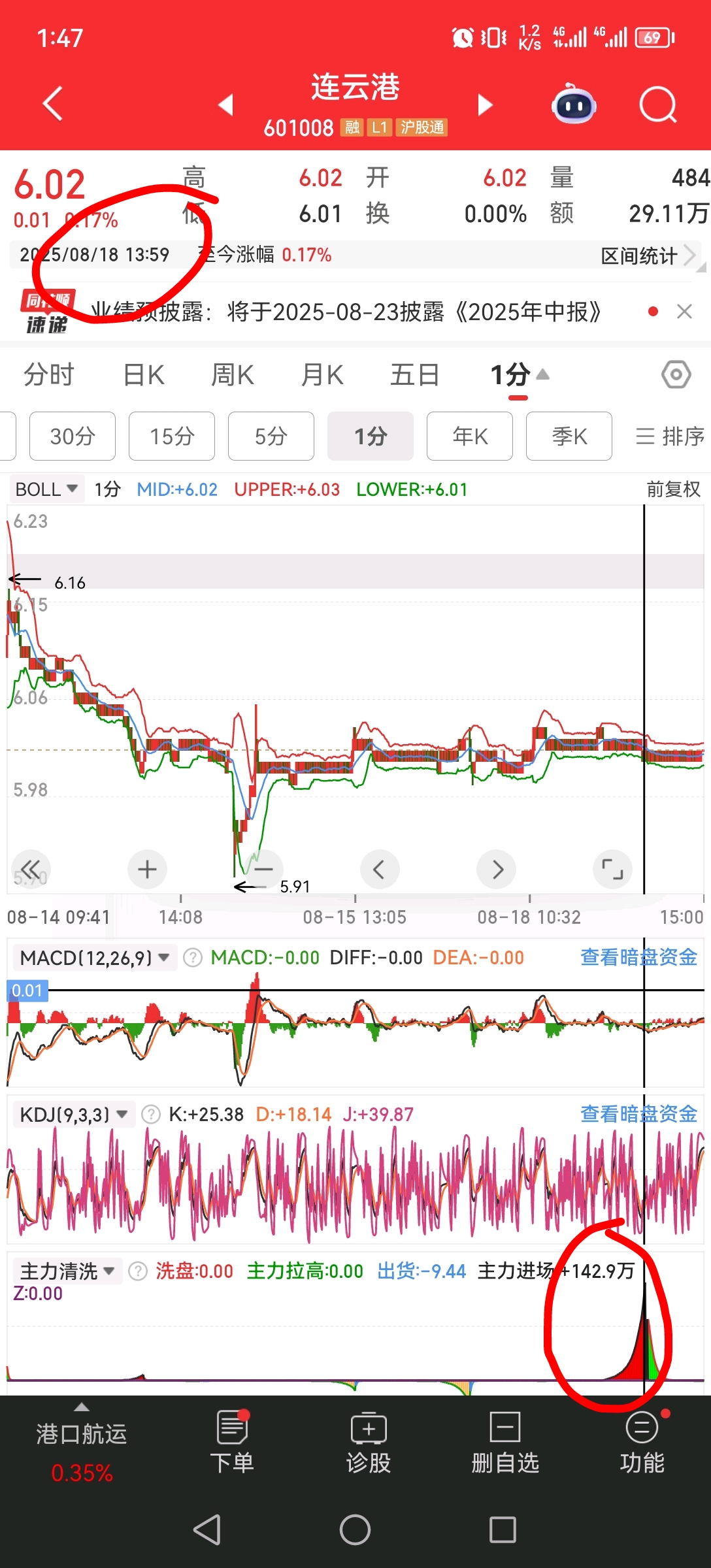Image resolution: width=711 pixels, height=1568 pixels.
Task: Move chart cursor right with chevron button
Action: pyautogui.click(x=497, y=869)
